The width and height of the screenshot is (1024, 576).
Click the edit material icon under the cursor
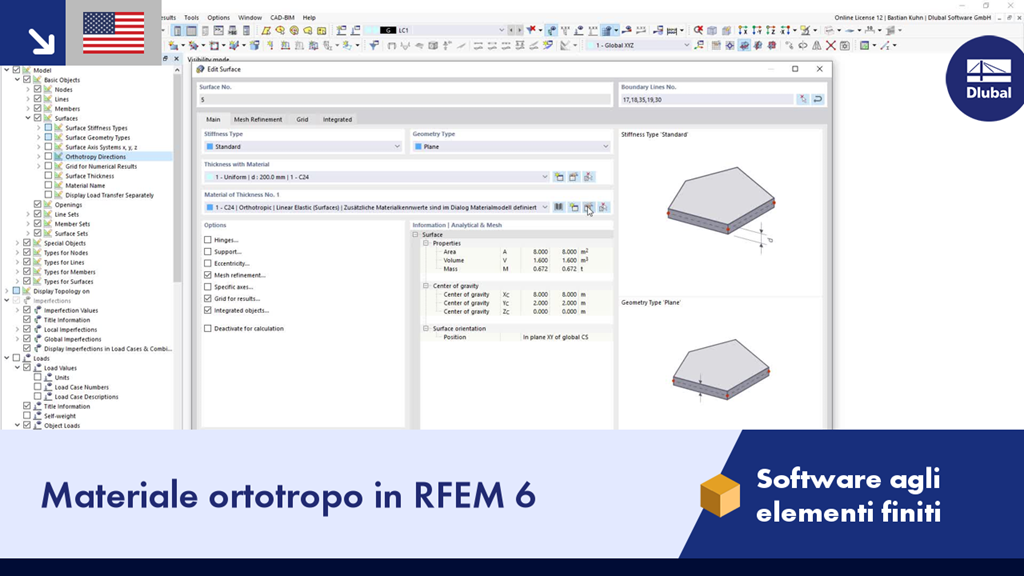coord(588,207)
